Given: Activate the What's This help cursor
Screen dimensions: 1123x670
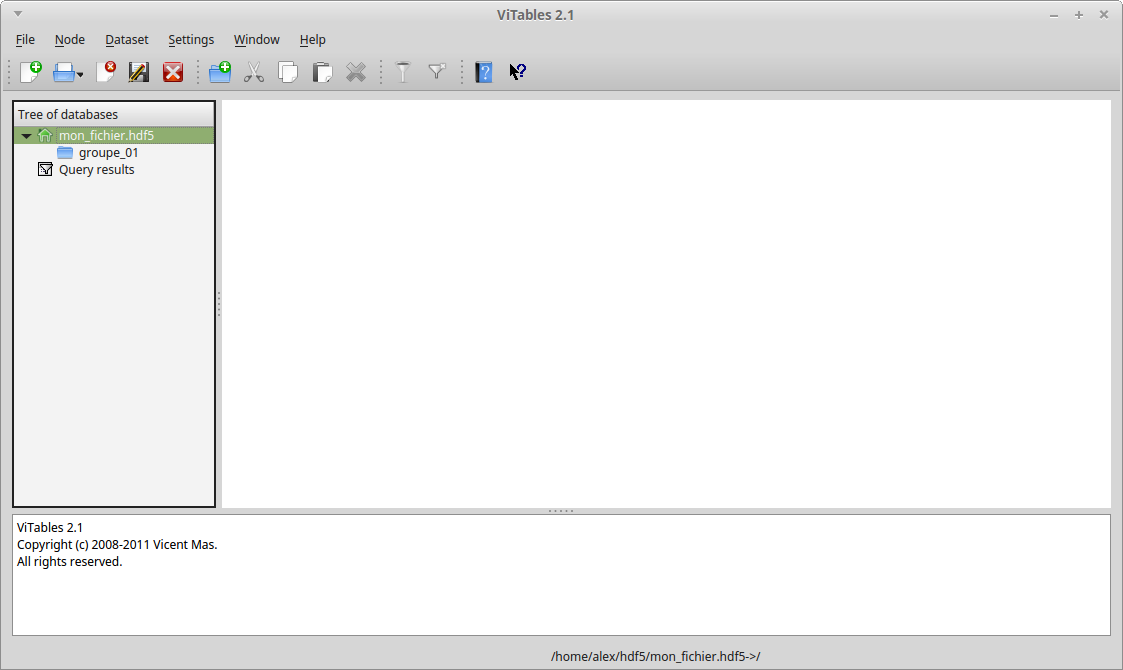Looking at the screenshot, I should (x=518, y=72).
